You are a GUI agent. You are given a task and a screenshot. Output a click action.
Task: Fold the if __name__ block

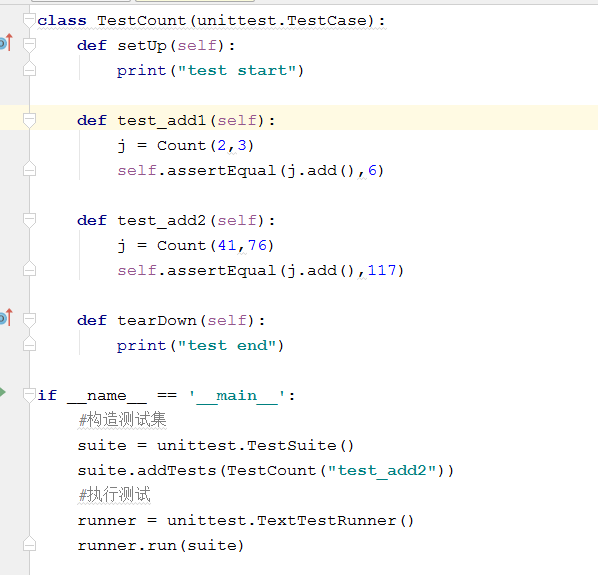(29, 395)
